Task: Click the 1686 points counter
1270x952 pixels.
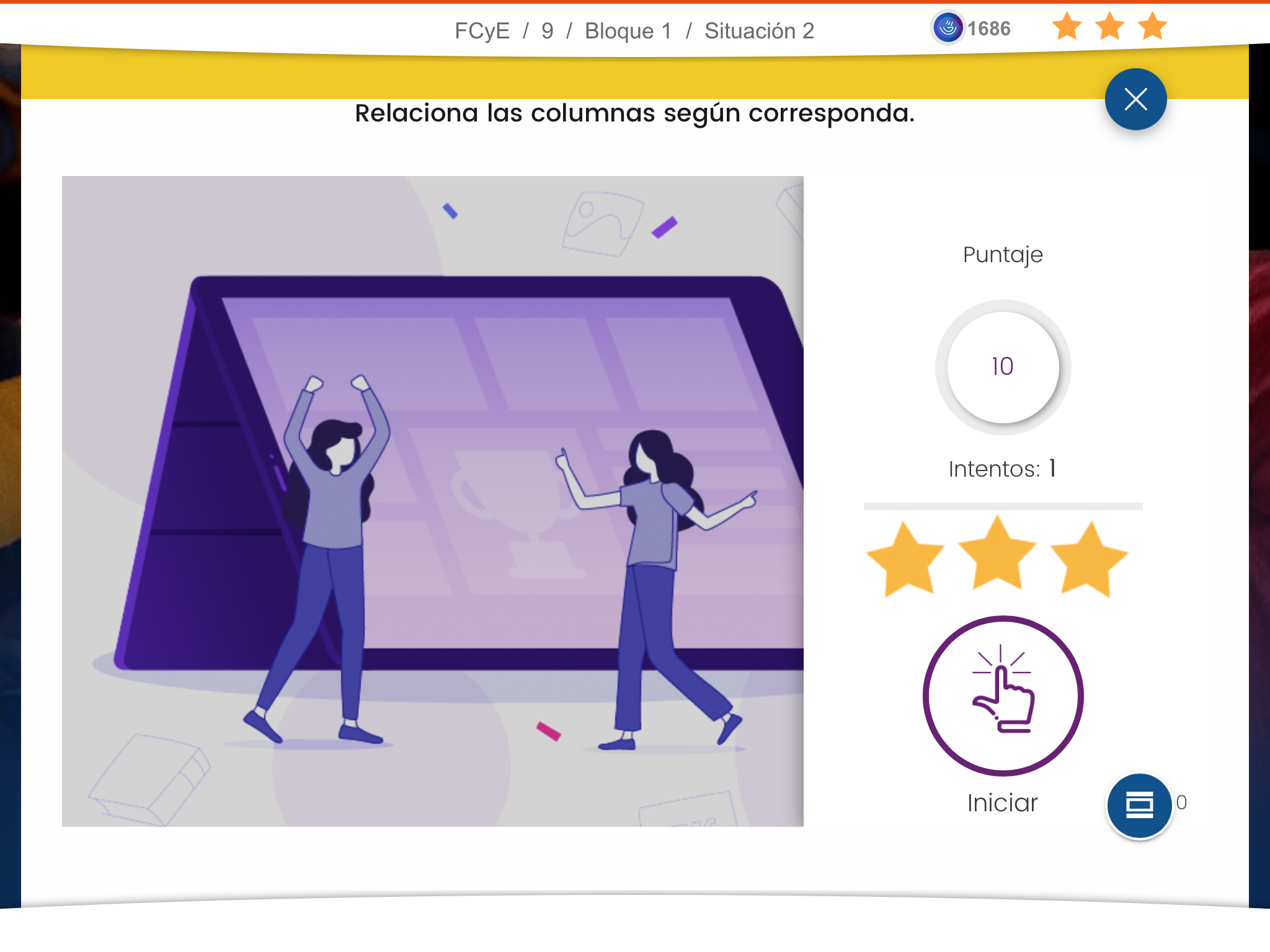Action: pyautogui.click(x=989, y=29)
